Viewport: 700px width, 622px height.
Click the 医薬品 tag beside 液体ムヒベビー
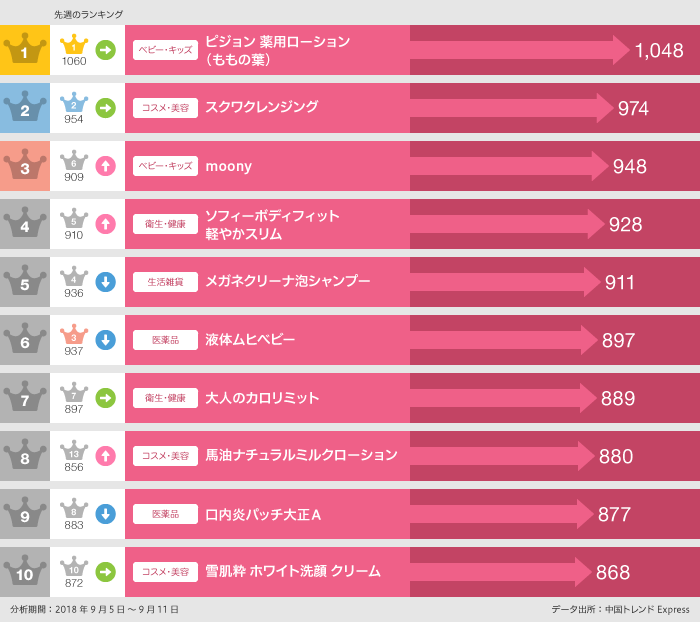165,340
